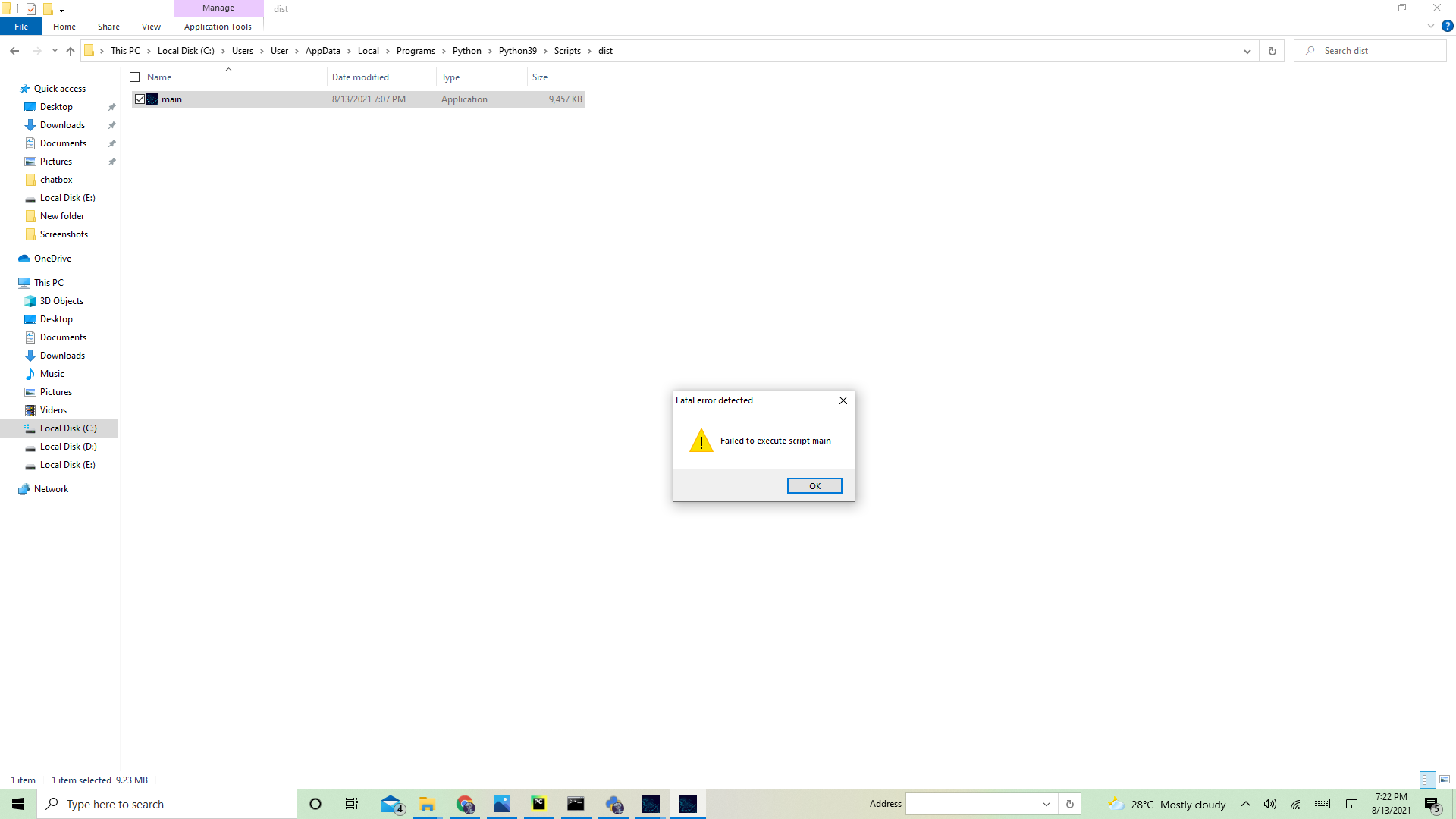Toggle the select-all checkbox in header

(x=135, y=77)
